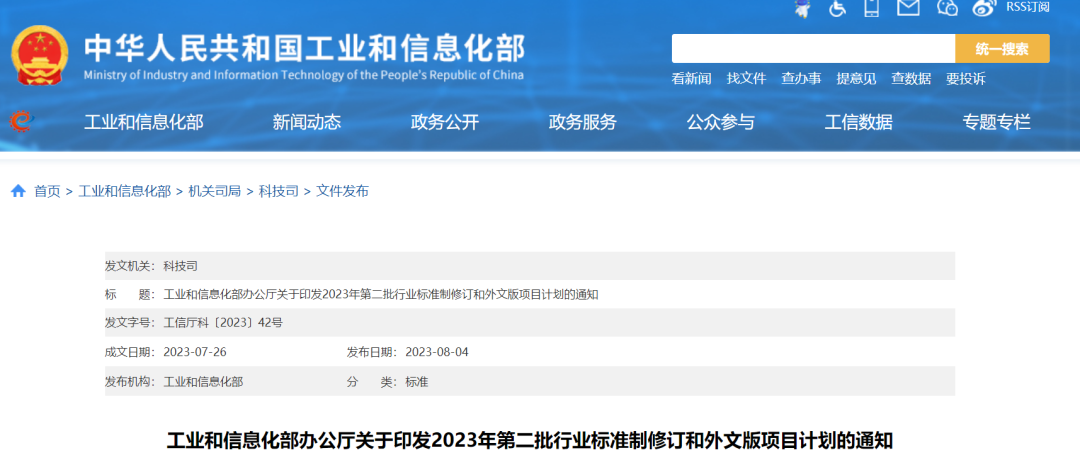Open the 专题专栏 navigation menu

[997, 123]
